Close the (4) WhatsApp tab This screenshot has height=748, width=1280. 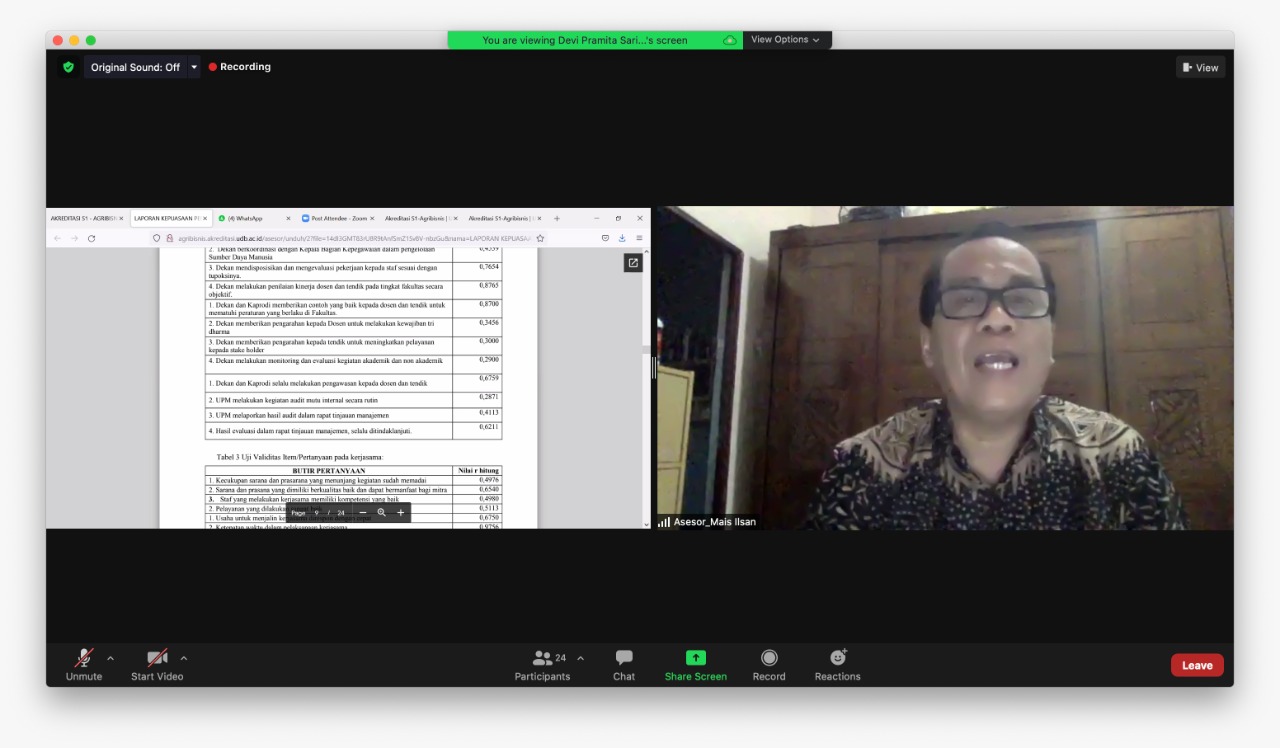[x=289, y=218]
